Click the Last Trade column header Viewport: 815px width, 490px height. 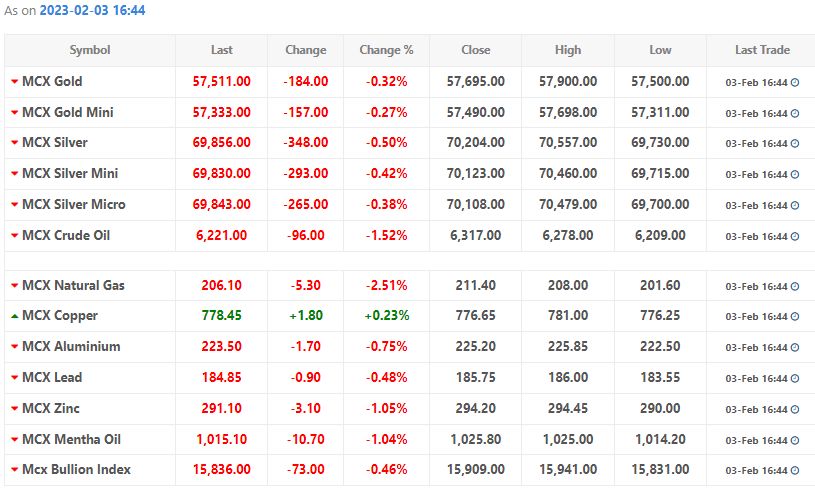763,50
